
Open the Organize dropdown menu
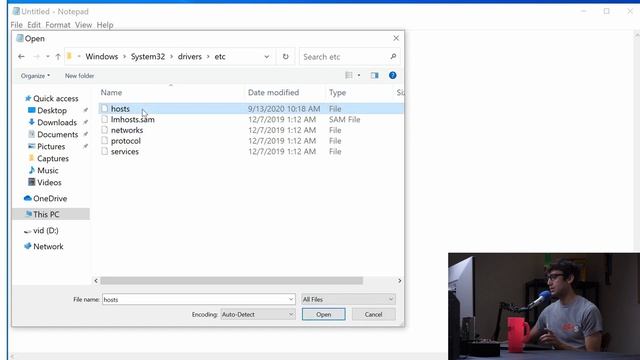[35, 76]
